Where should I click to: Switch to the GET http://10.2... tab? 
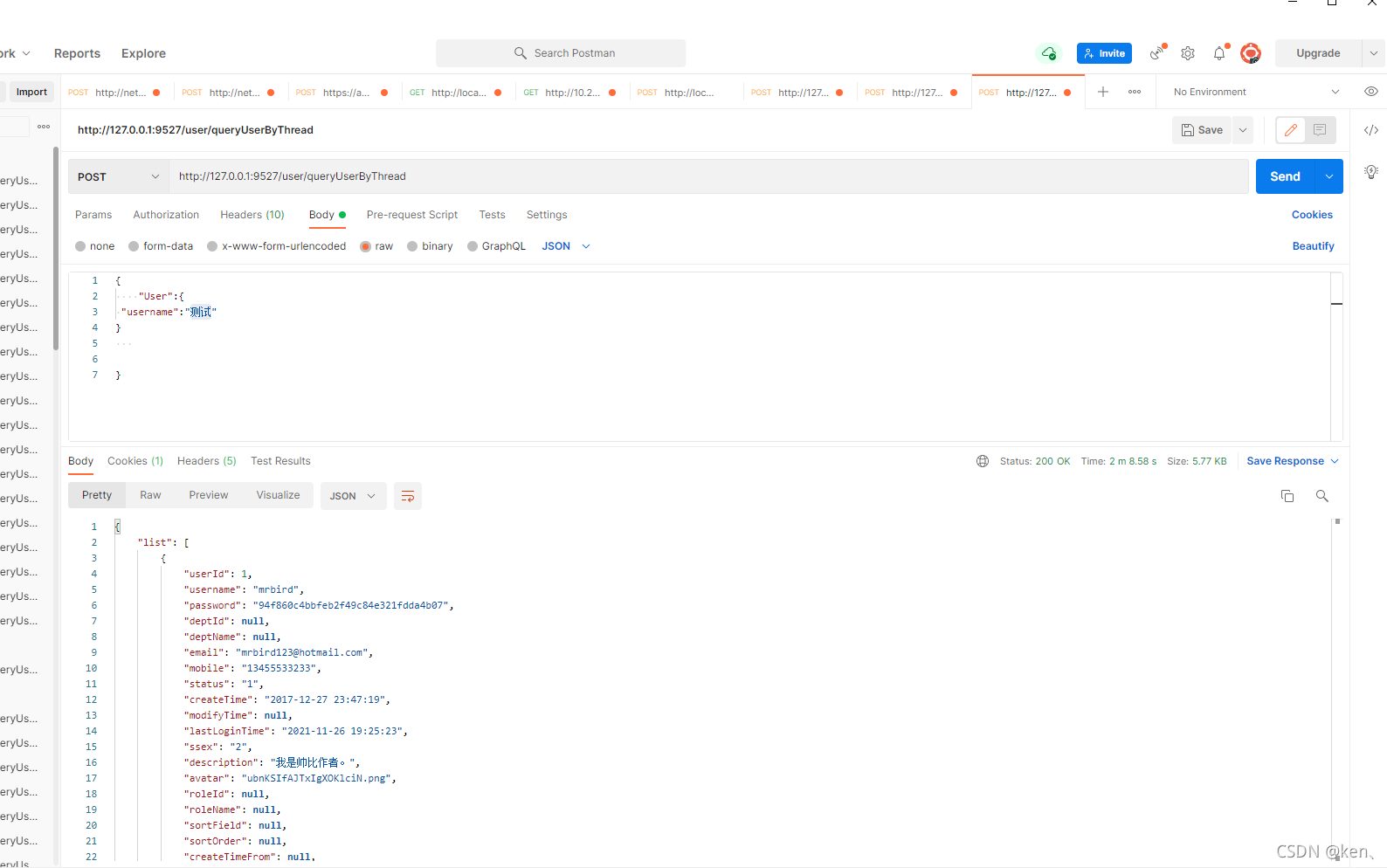click(x=572, y=92)
